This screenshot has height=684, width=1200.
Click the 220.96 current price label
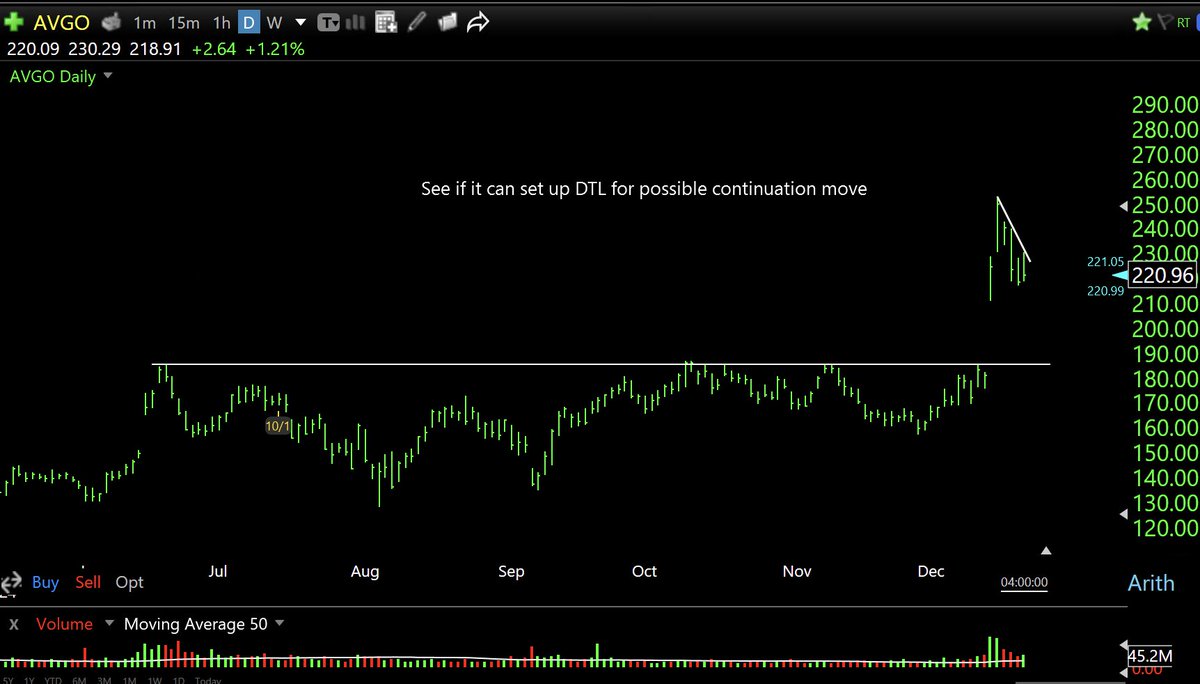tap(1162, 275)
